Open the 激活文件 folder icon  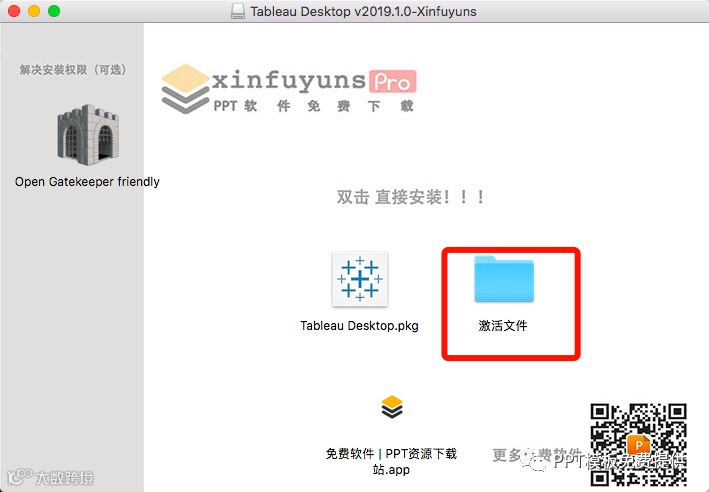(504, 279)
